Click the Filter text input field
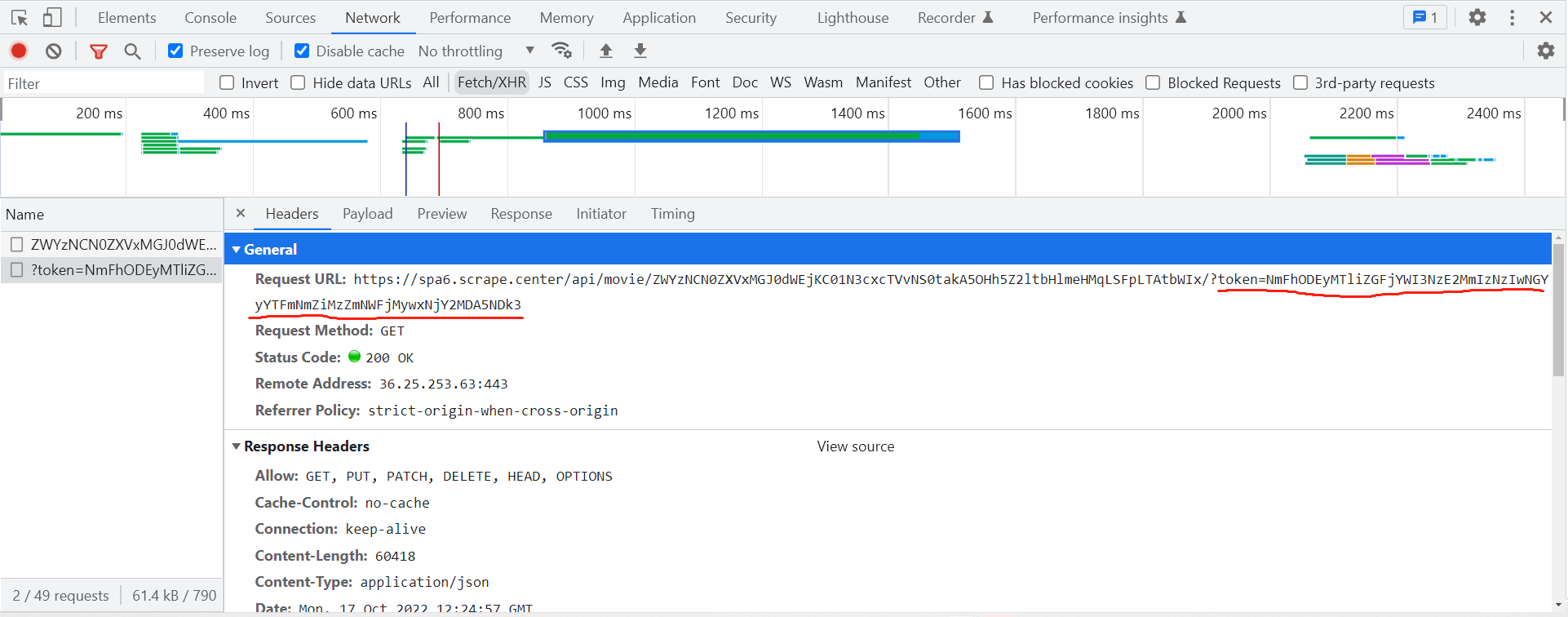Viewport: 1568px width, 617px height. [104, 83]
